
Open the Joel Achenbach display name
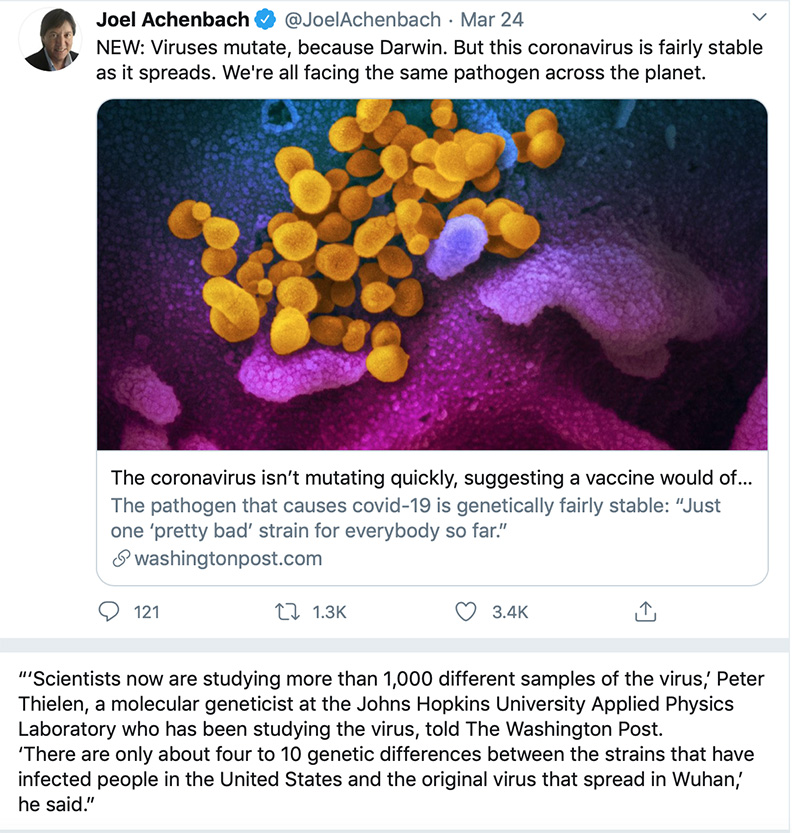173,20
